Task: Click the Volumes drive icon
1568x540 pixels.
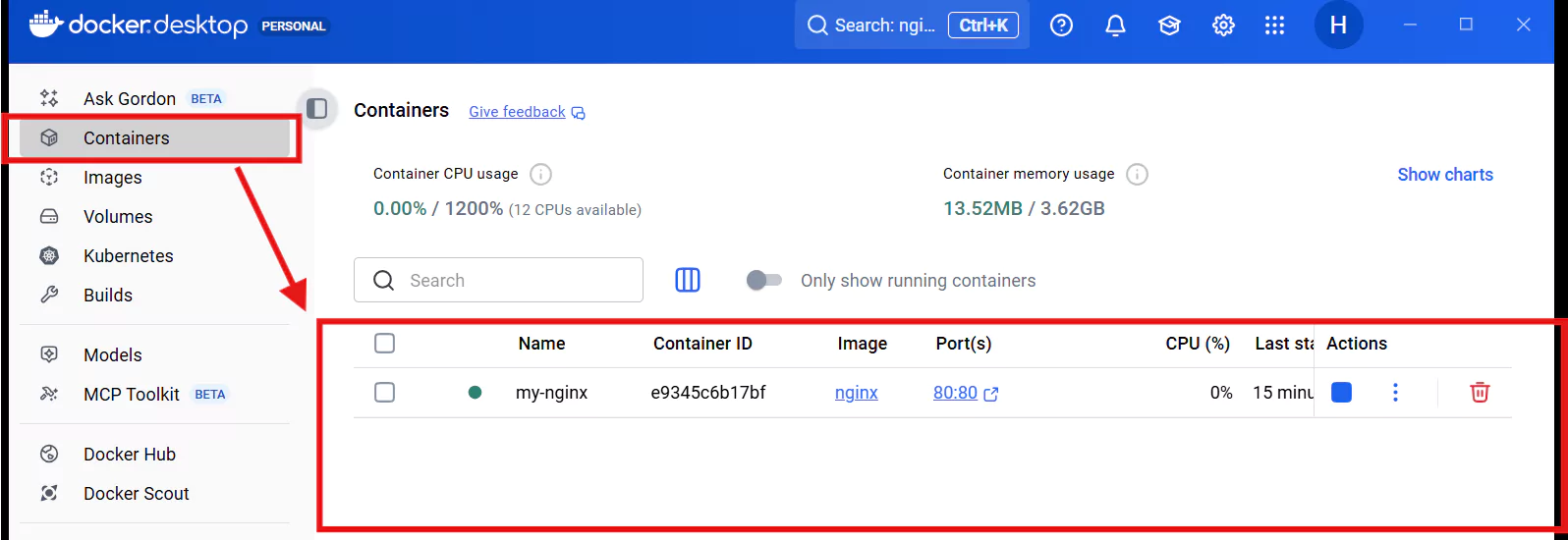Action: pyautogui.click(x=49, y=217)
